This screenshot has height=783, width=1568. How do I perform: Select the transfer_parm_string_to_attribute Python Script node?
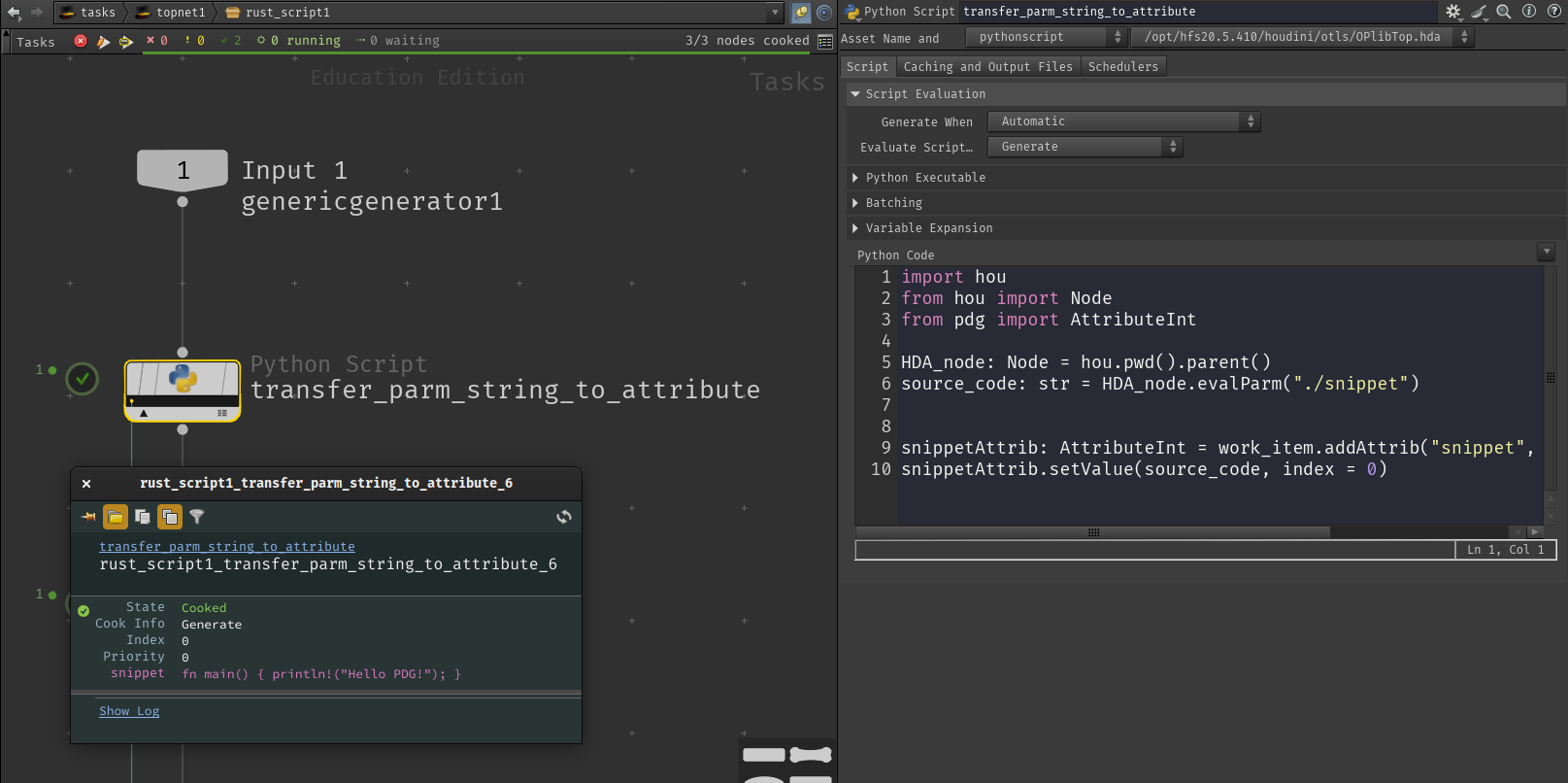point(183,390)
